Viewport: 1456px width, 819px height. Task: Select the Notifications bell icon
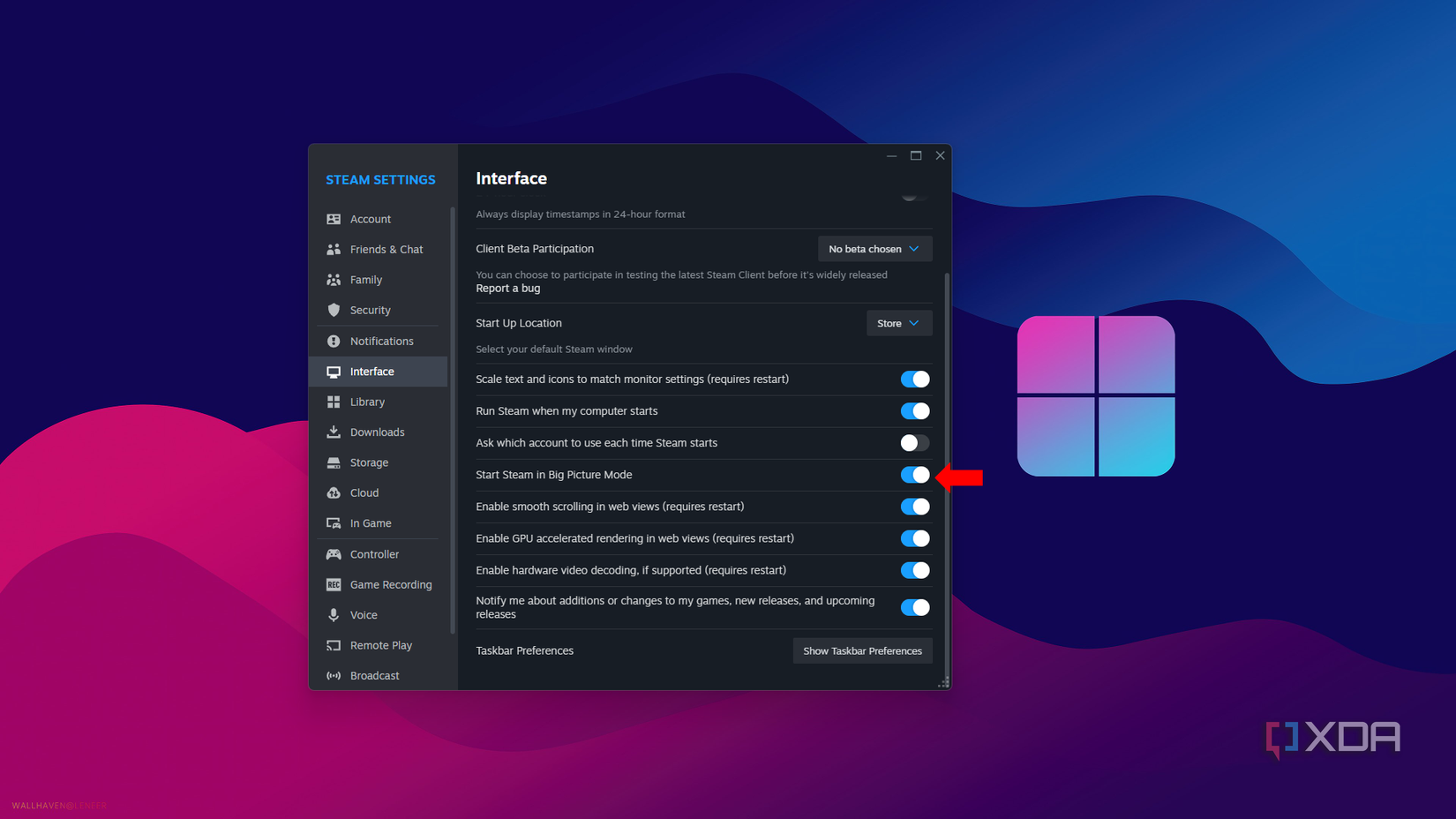click(x=334, y=341)
